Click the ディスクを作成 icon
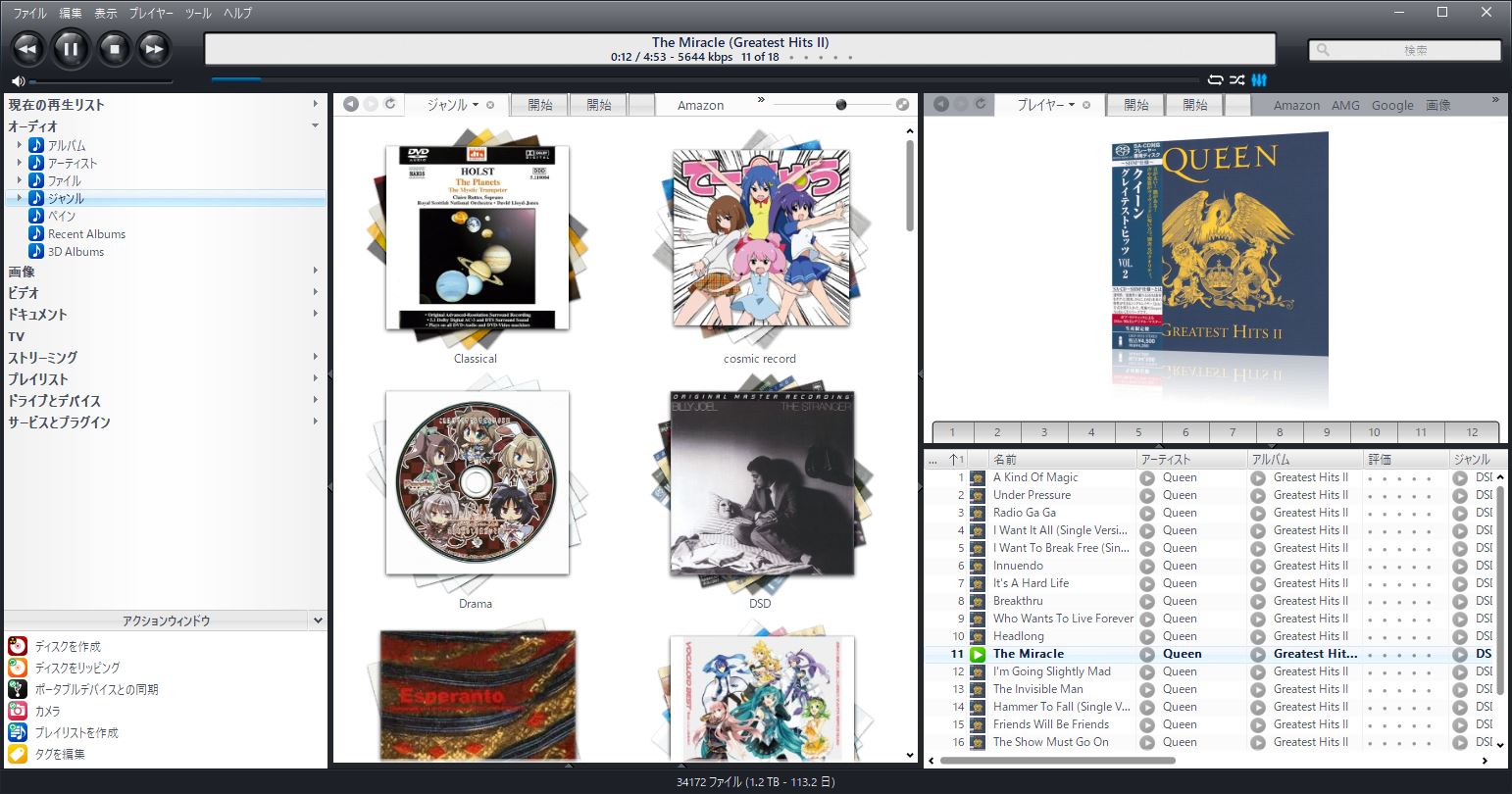This screenshot has width=1512, height=794. point(18,646)
